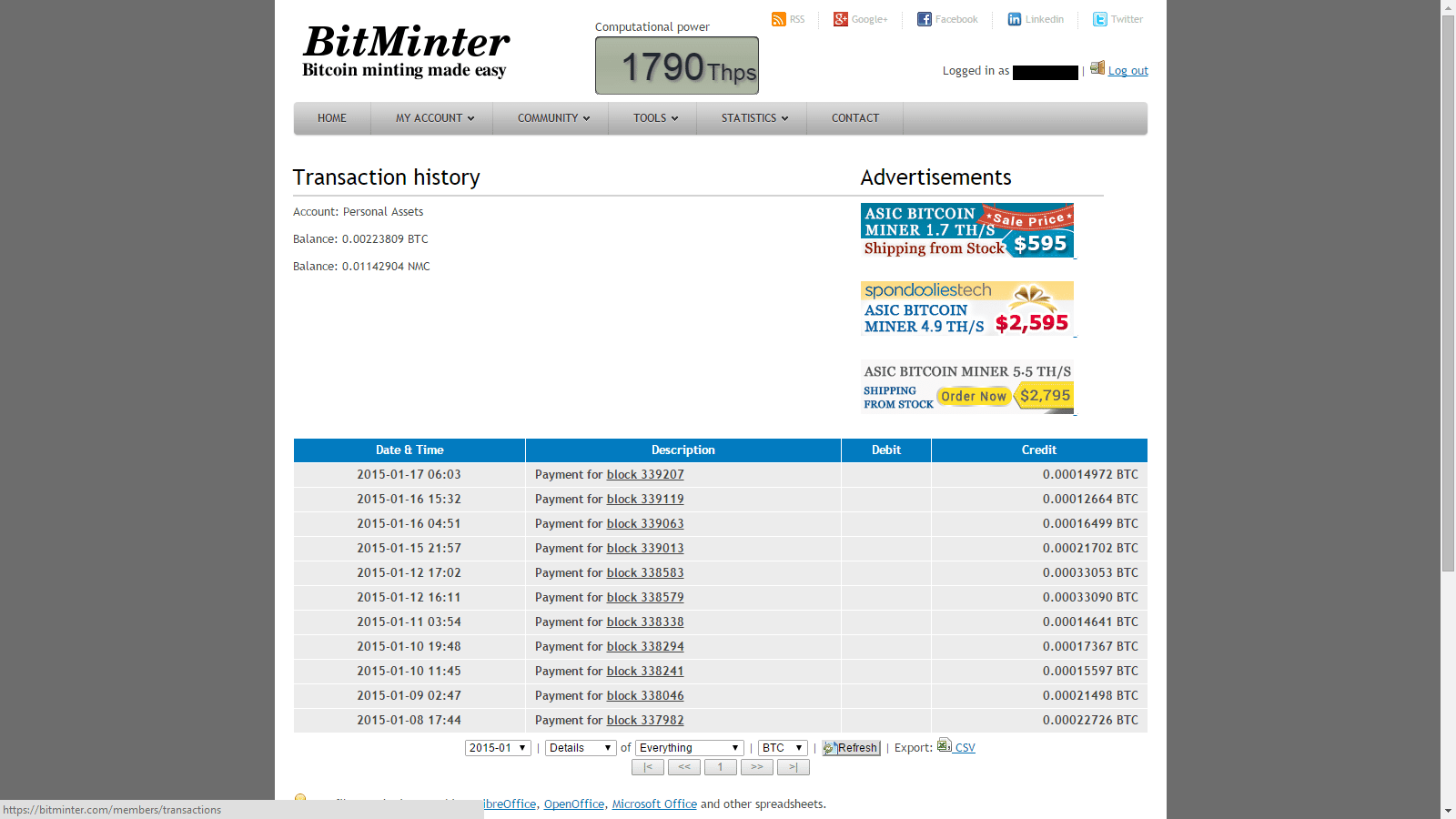This screenshot has width=1456, height=819.
Task: Open the Microsoft Office link
Action: [x=654, y=804]
